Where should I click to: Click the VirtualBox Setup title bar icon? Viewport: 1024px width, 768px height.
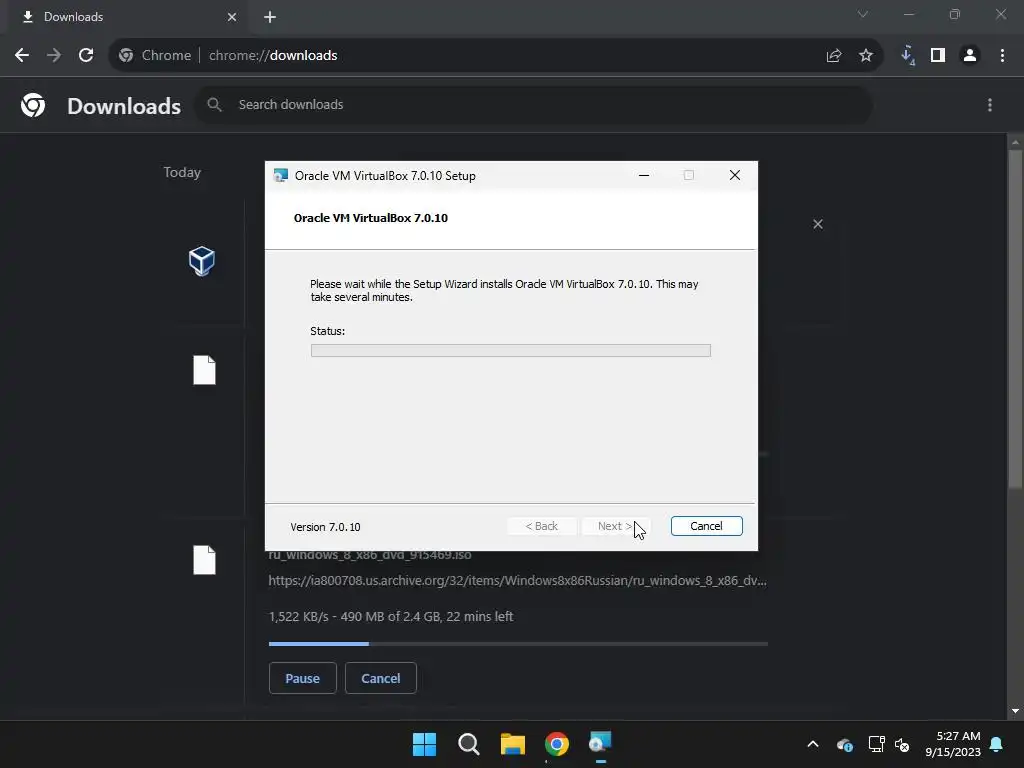tap(281, 175)
